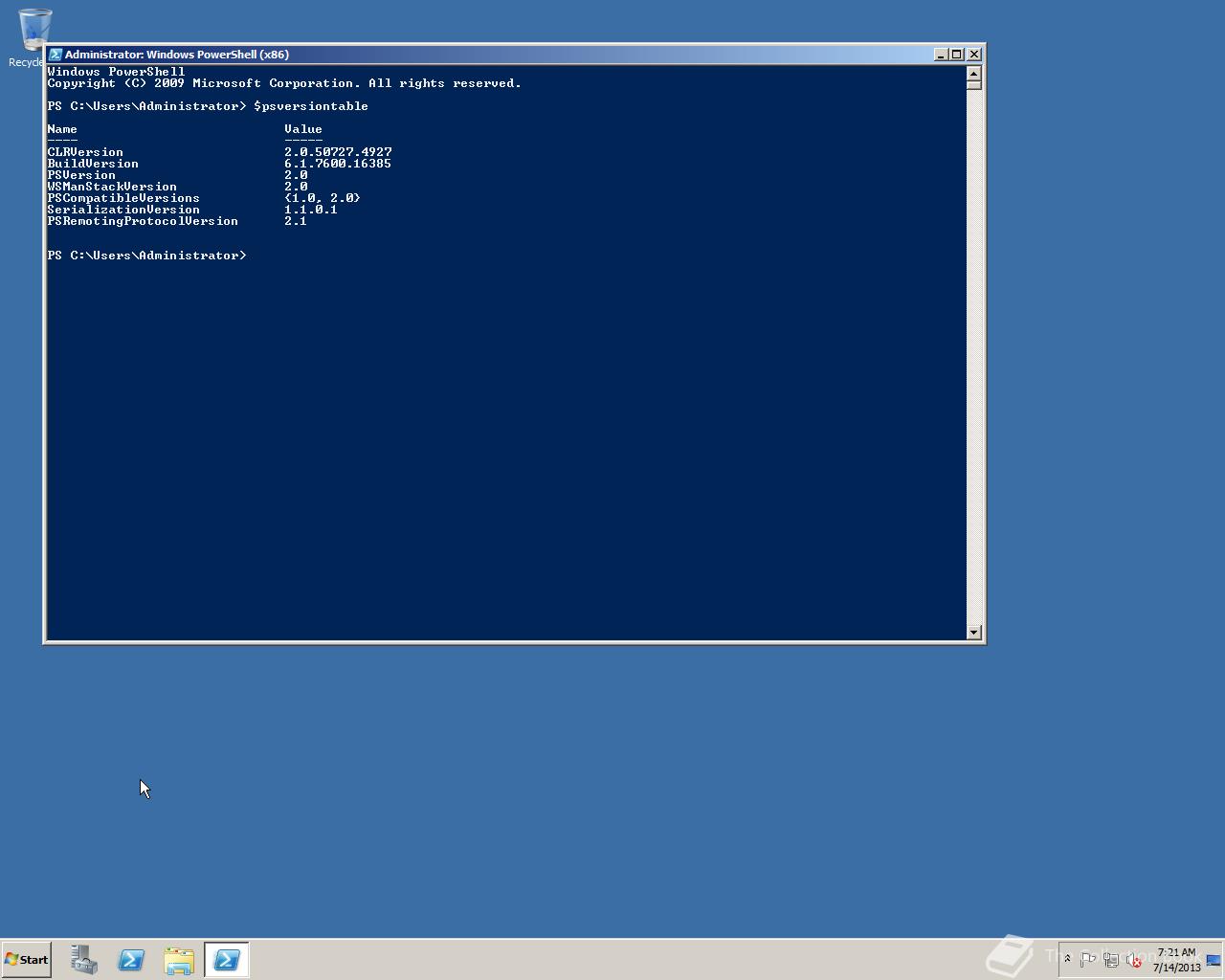Click the 'BuildVersion' row name
Viewport: 1225px width, 980px height.
point(93,164)
